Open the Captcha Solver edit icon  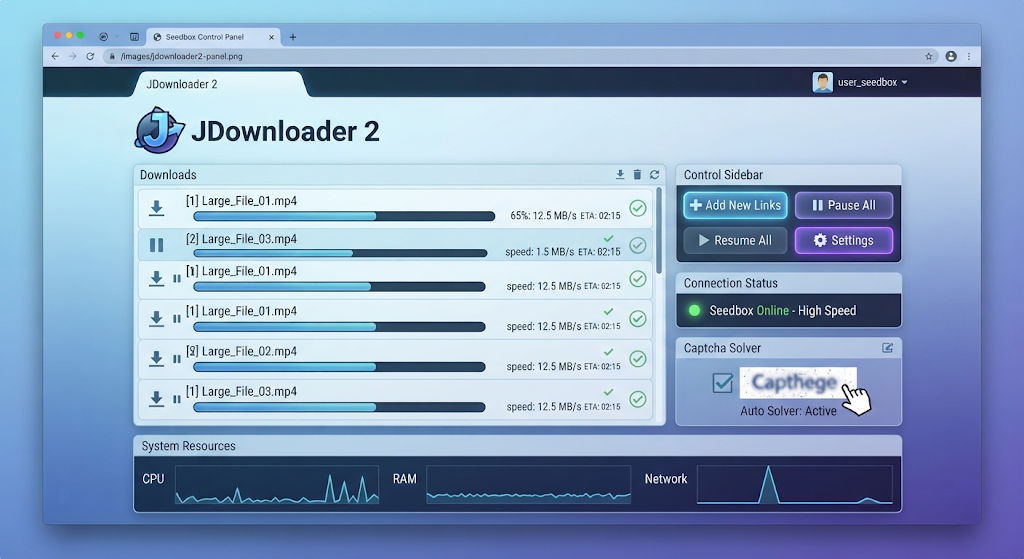click(x=888, y=348)
